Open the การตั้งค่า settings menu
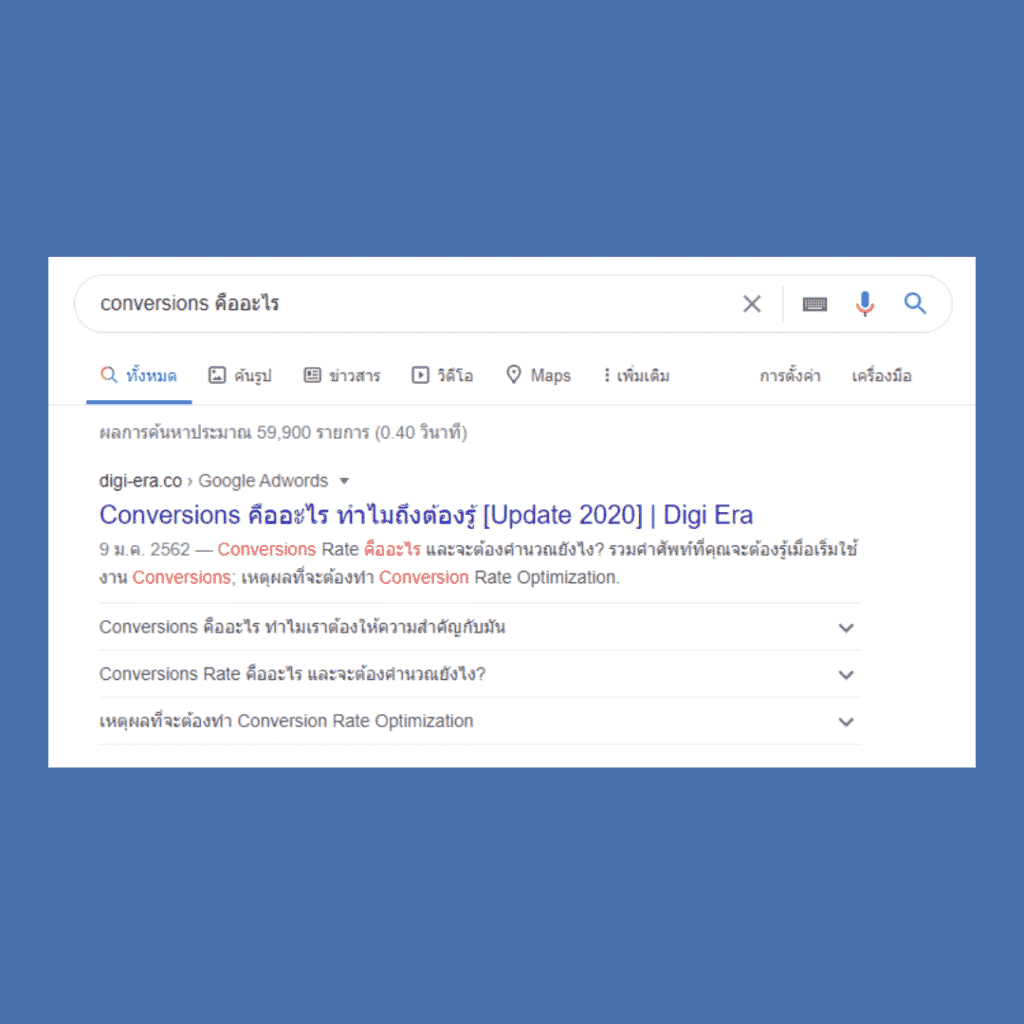Screen dimensions: 1024x1024 (x=789, y=375)
